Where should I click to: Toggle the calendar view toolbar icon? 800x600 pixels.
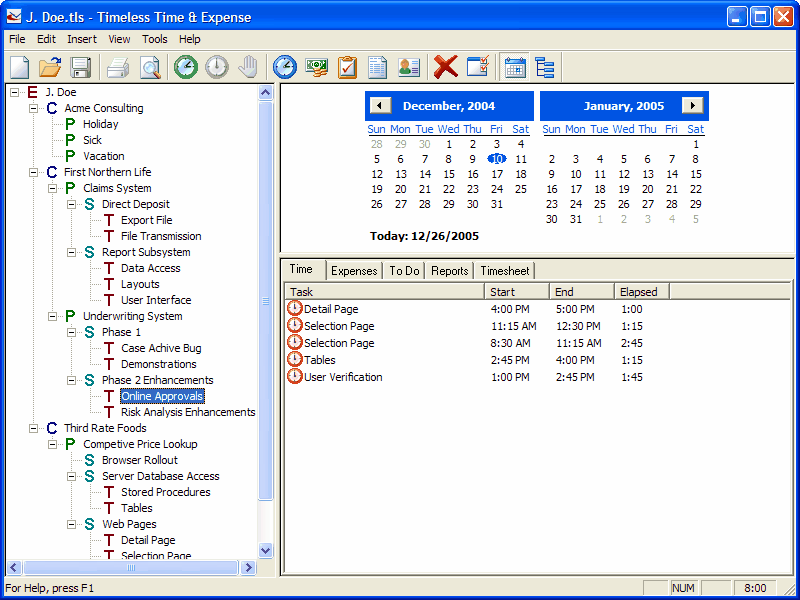515,67
